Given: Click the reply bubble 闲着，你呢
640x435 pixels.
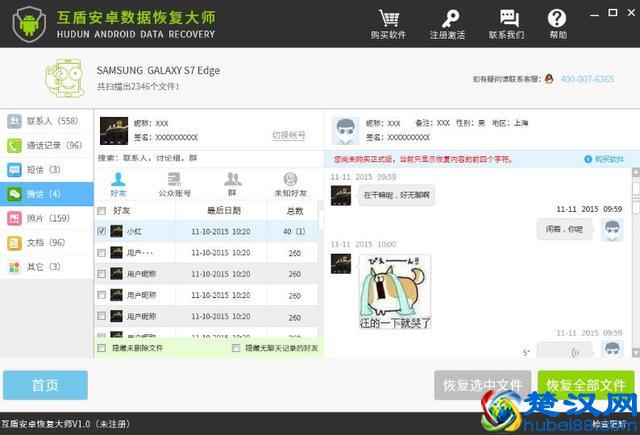Looking at the screenshot, I should click(x=564, y=229).
